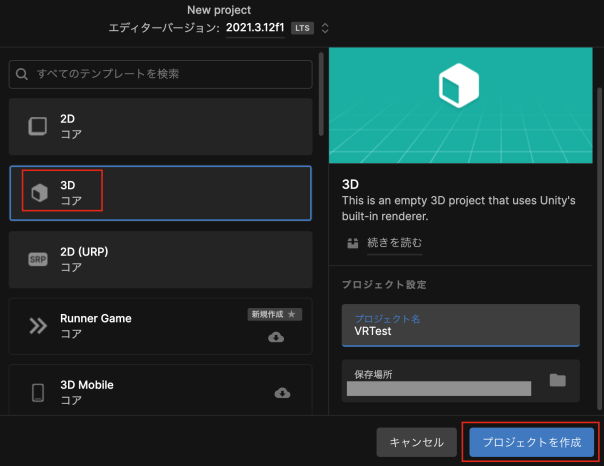Choose the 2D コア template row
This screenshot has width=604, height=466.
[161, 126]
